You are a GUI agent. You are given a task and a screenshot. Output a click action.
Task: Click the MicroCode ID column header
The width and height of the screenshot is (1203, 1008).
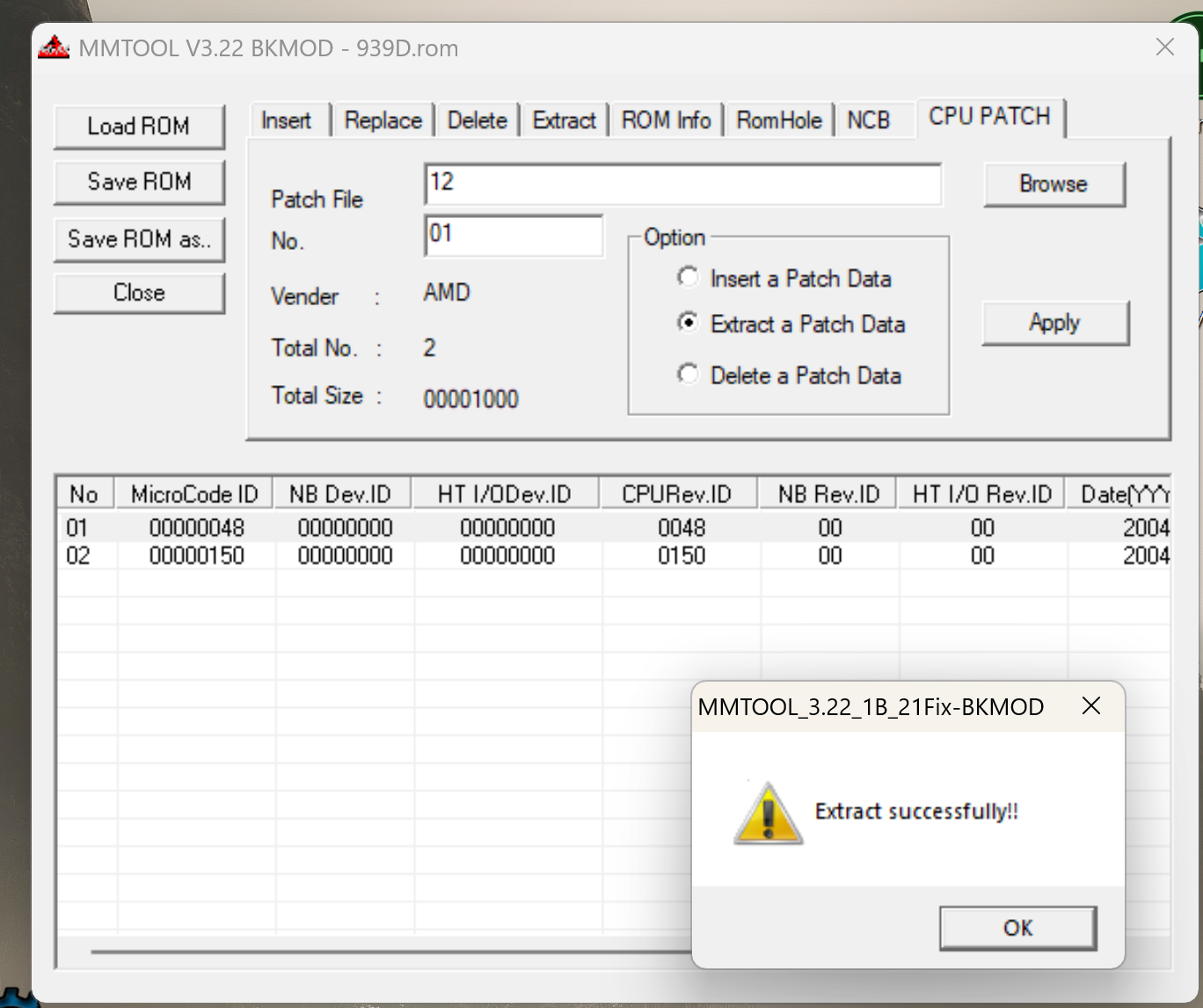tap(194, 494)
